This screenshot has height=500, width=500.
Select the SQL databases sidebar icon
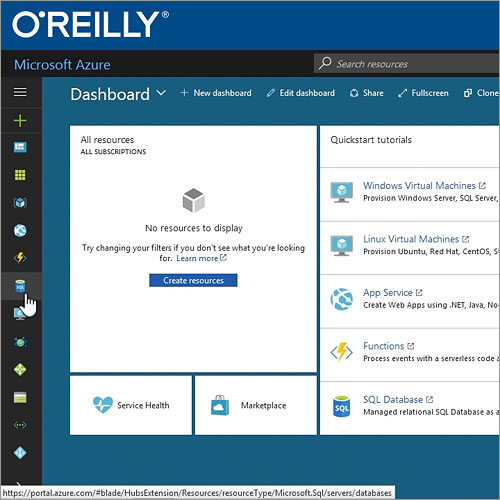click(x=20, y=286)
